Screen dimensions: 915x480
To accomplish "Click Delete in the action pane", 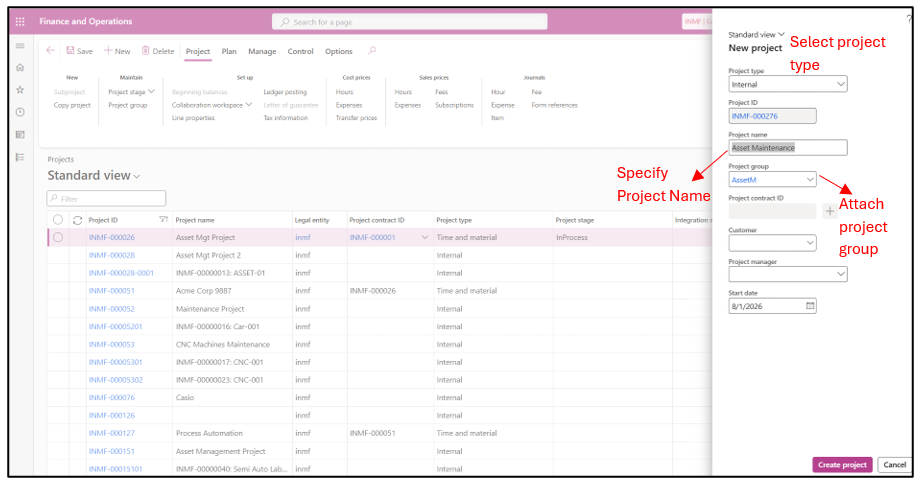I will 158,51.
